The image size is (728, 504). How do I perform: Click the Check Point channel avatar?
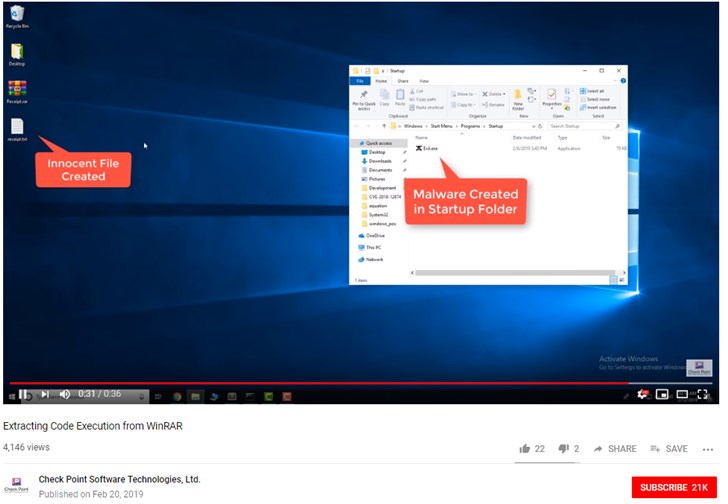(x=17, y=486)
